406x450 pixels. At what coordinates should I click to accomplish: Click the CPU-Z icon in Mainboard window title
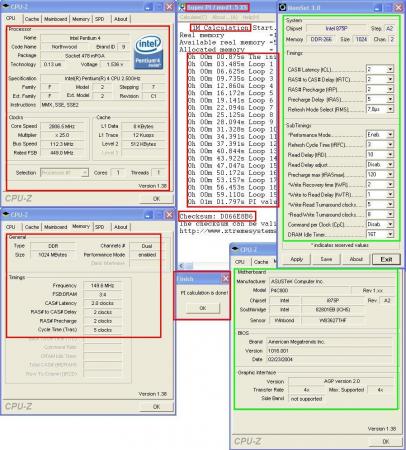(235, 249)
